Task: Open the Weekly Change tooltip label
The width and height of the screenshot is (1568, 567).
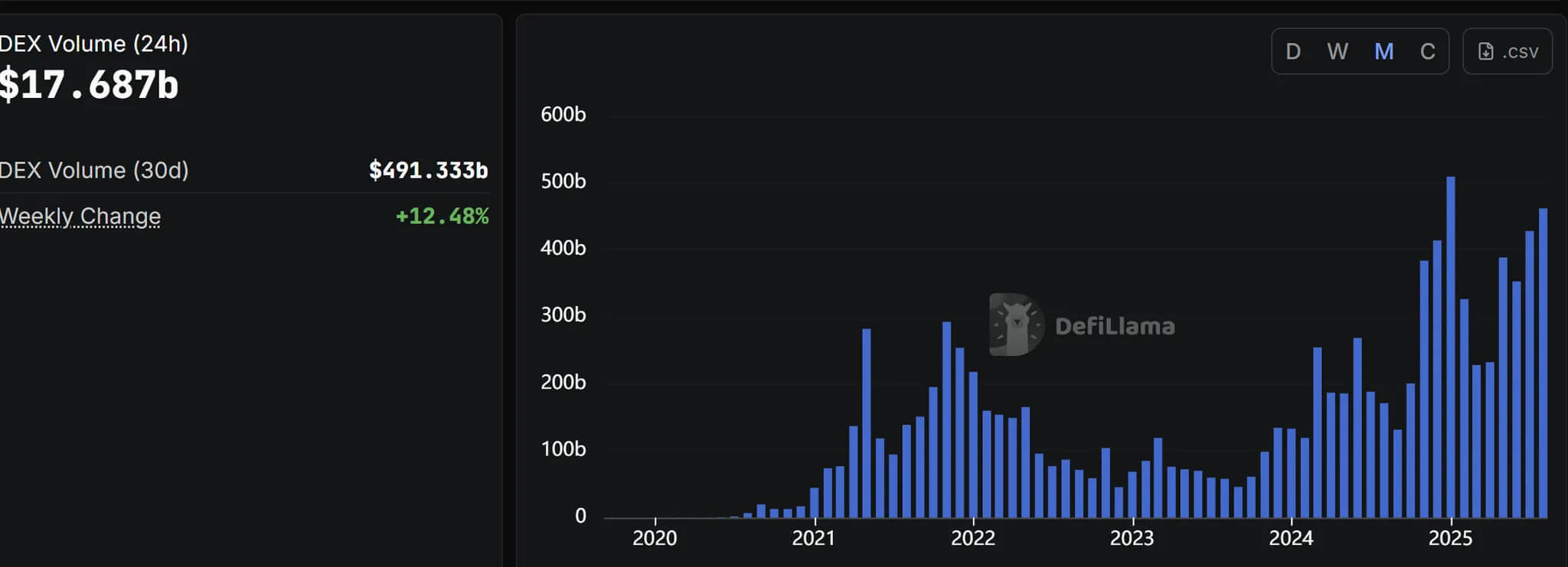Action: pyautogui.click(x=80, y=217)
